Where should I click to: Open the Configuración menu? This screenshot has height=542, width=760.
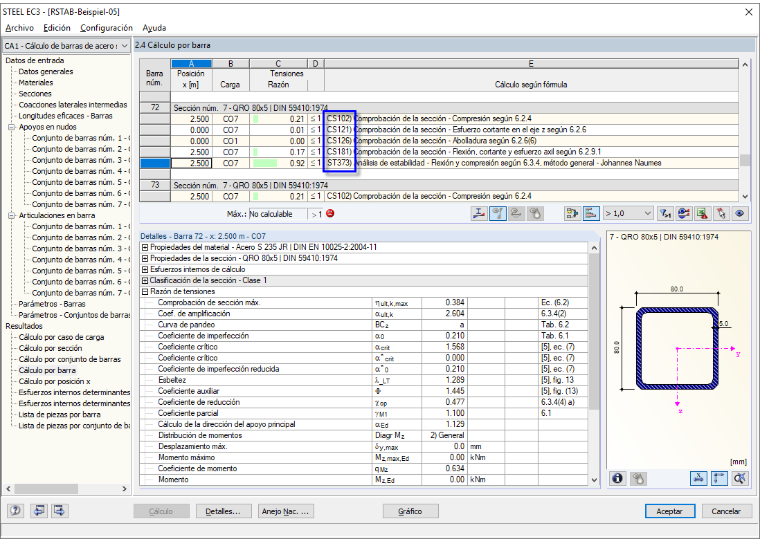(x=106, y=28)
